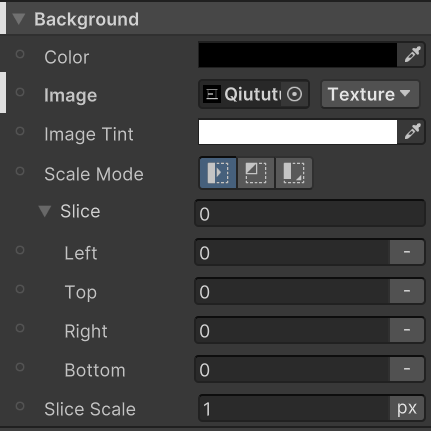
Task: Click binding dot next to Color
Action: tap(20, 54)
